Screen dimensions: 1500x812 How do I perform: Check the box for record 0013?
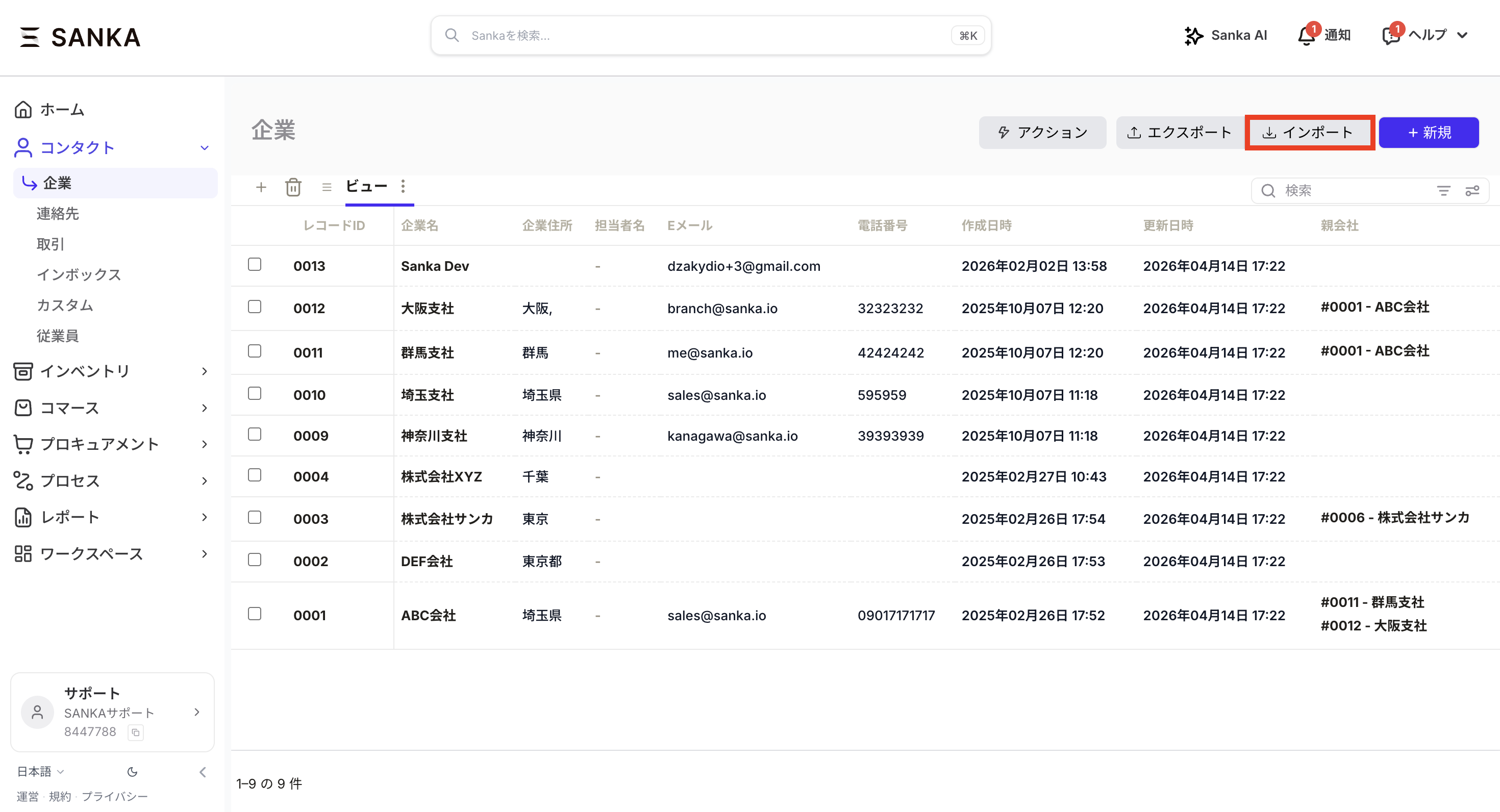pos(255,265)
